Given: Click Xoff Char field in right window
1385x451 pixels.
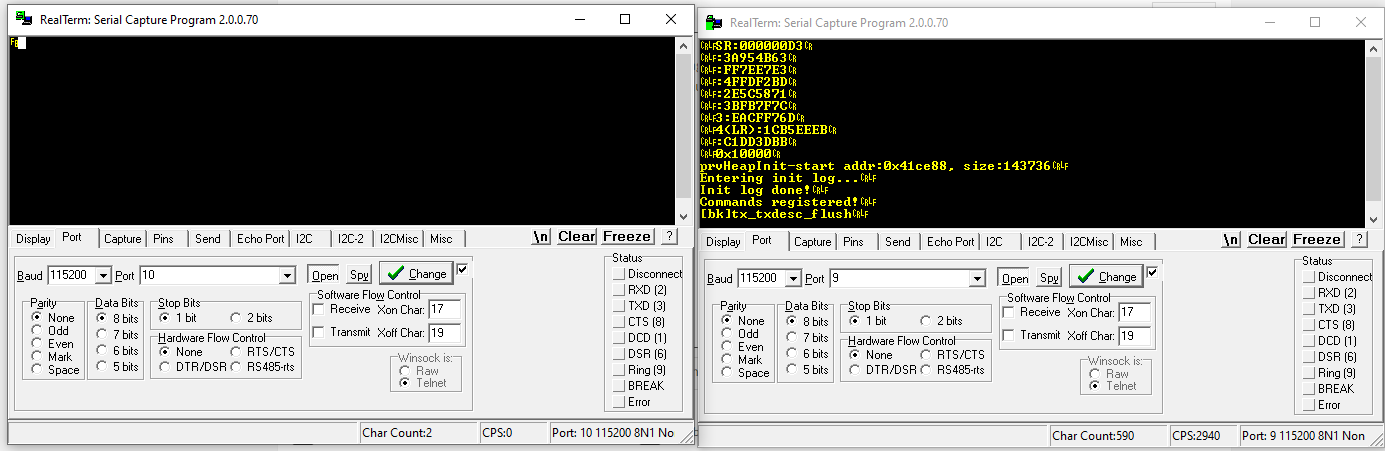Looking at the screenshot, I should [x=1135, y=336].
